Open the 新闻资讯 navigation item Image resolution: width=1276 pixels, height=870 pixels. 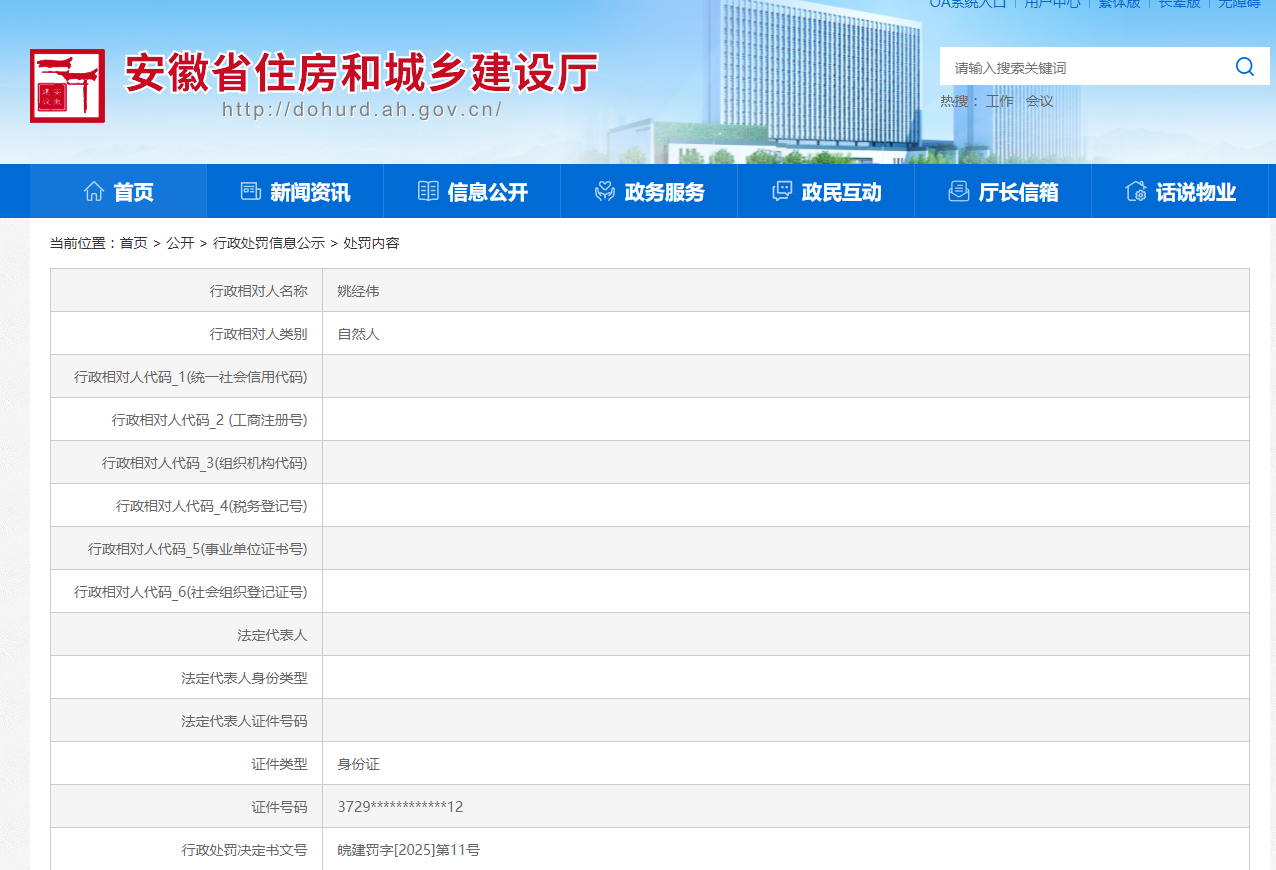(295, 192)
